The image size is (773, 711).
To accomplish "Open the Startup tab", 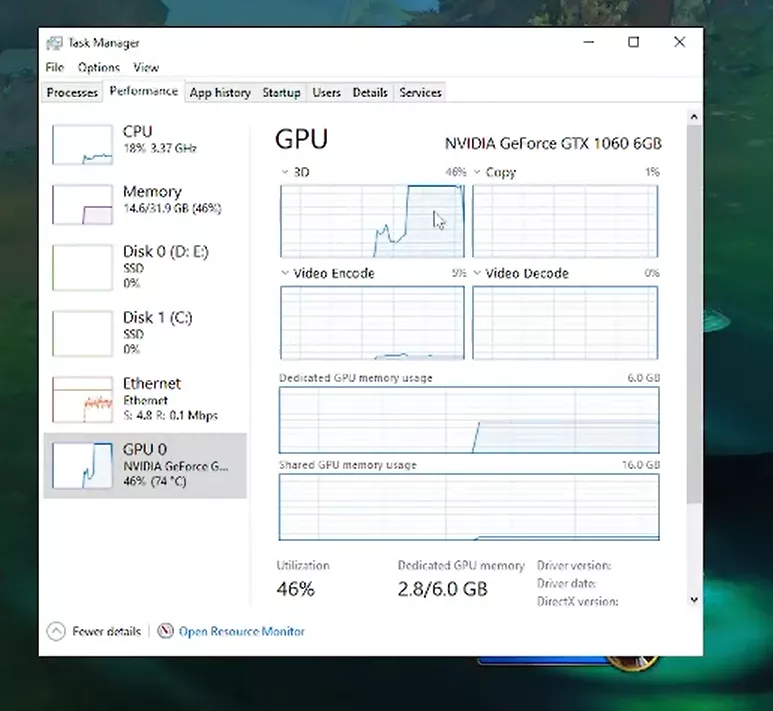I will pyautogui.click(x=281, y=93).
